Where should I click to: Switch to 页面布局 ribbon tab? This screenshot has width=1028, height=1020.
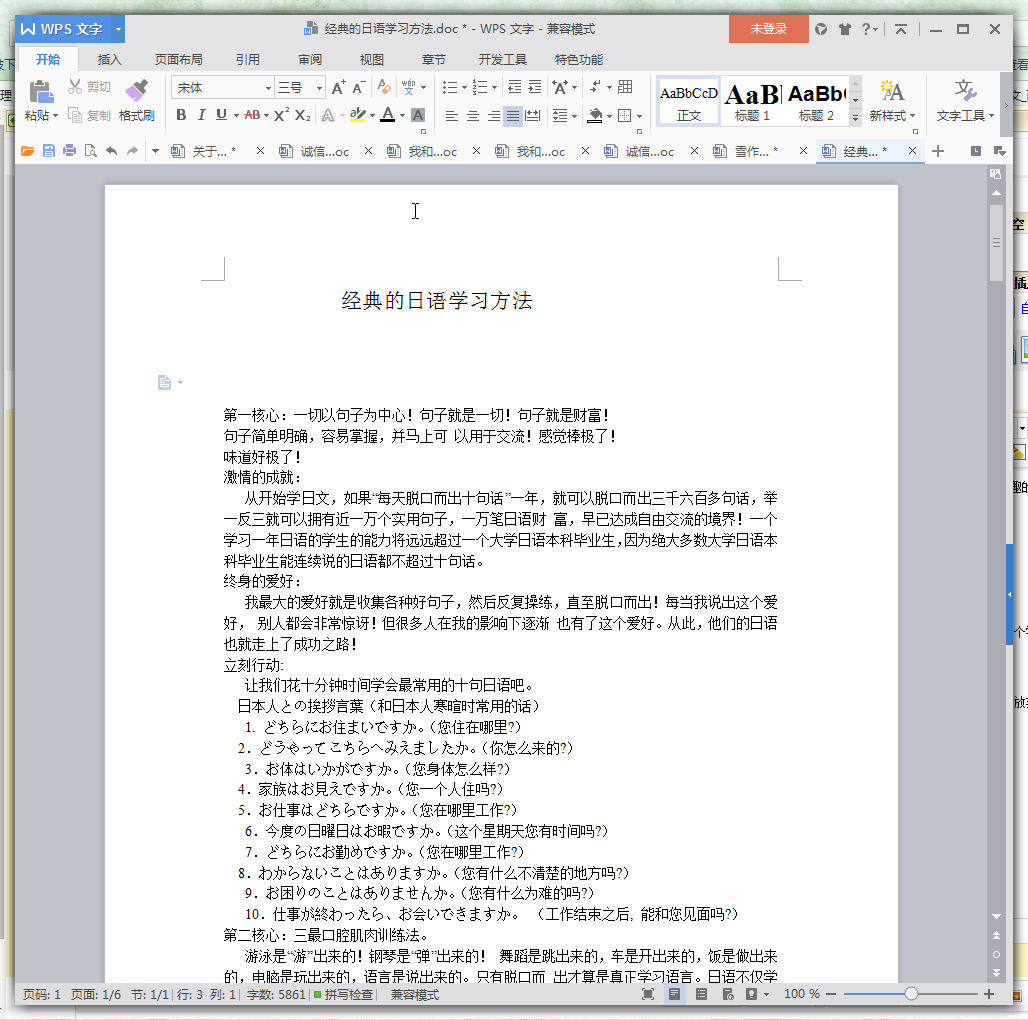point(178,60)
